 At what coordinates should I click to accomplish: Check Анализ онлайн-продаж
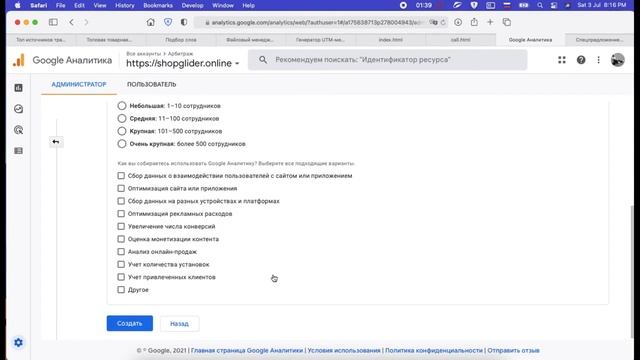121,251
